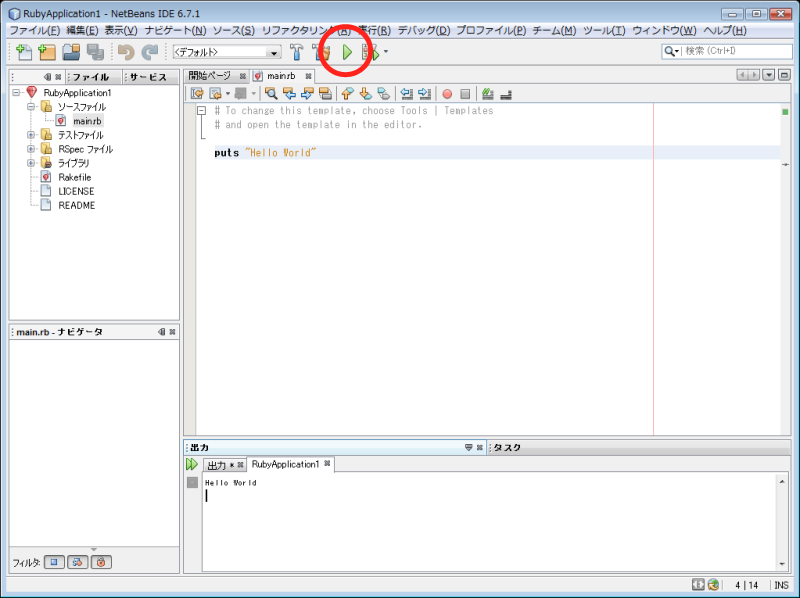Click the New Project toolbar icon

[x=47, y=52]
